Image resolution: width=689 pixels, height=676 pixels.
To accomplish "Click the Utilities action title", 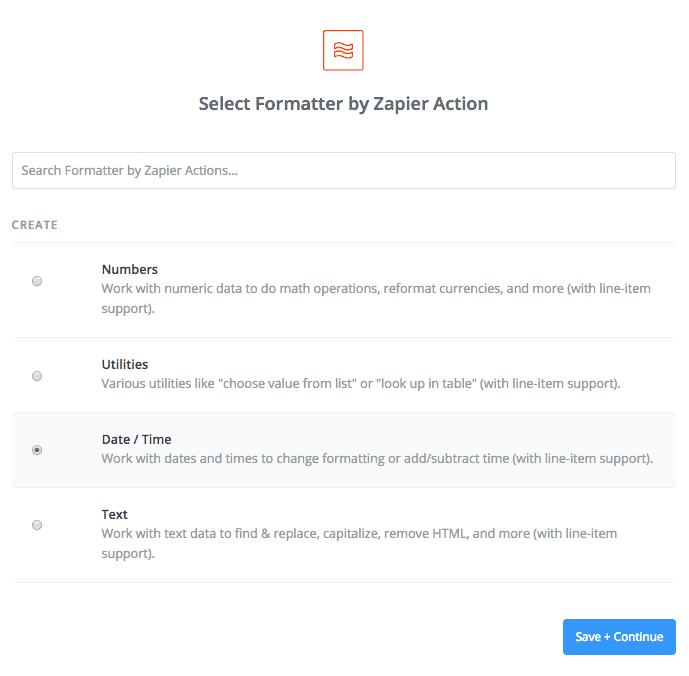I will pos(125,365).
